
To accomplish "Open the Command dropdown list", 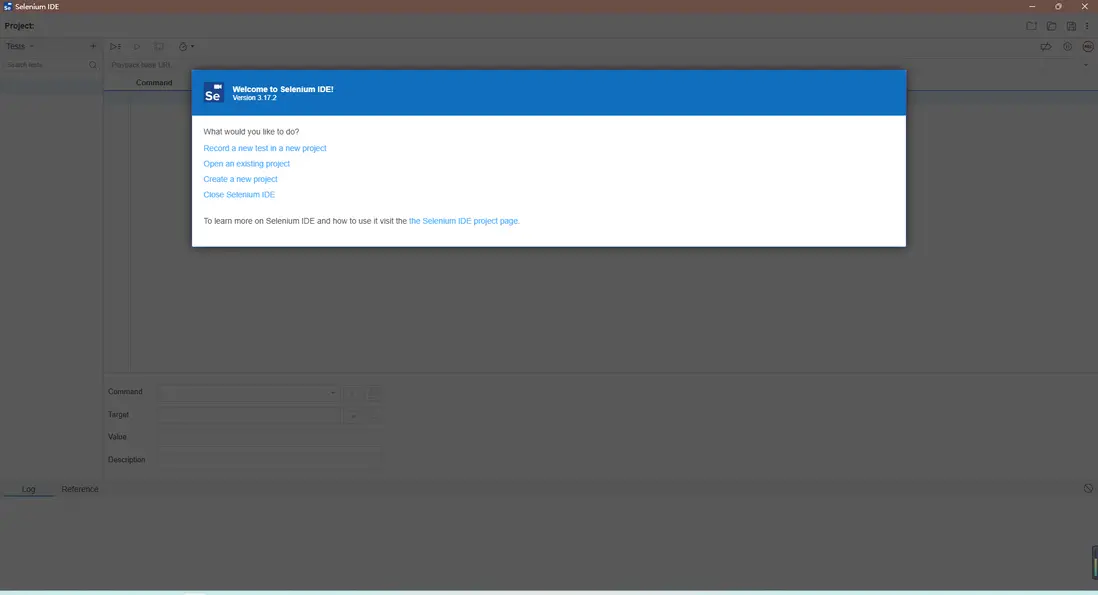I will (333, 392).
